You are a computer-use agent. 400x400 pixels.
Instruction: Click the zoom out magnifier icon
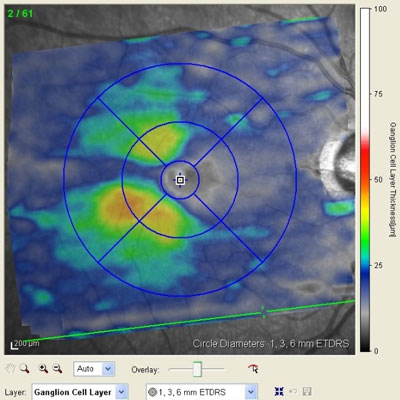(x=58, y=369)
